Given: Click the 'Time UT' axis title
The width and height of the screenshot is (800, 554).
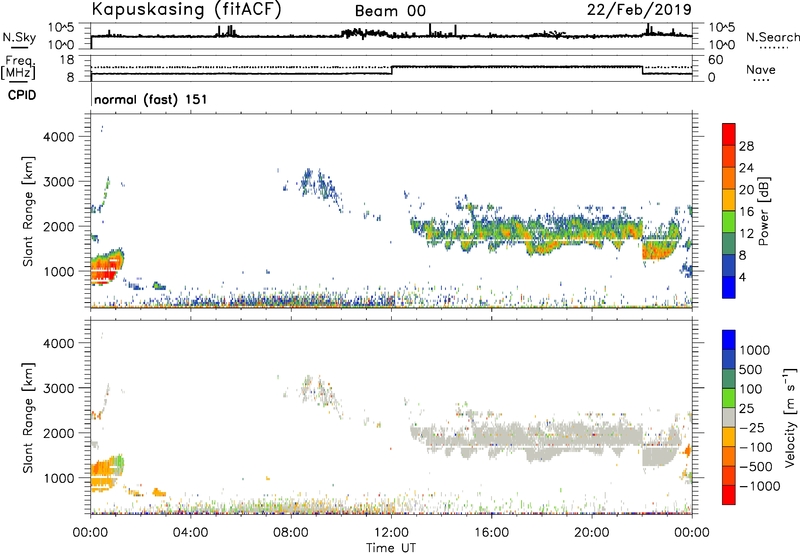Looking at the screenshot, I should pos(391,547).
